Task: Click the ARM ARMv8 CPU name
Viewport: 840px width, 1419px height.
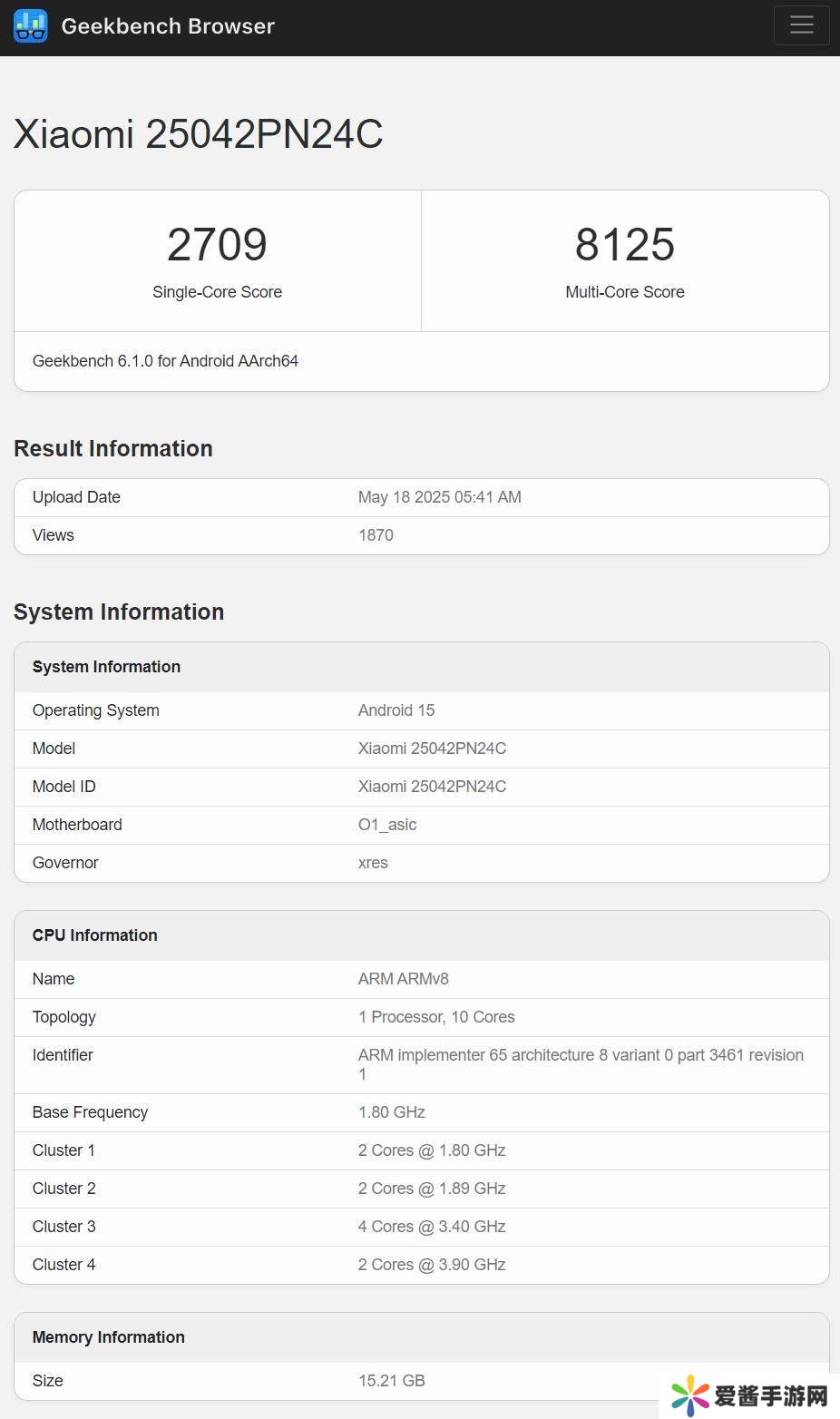Action: (404, 979)
